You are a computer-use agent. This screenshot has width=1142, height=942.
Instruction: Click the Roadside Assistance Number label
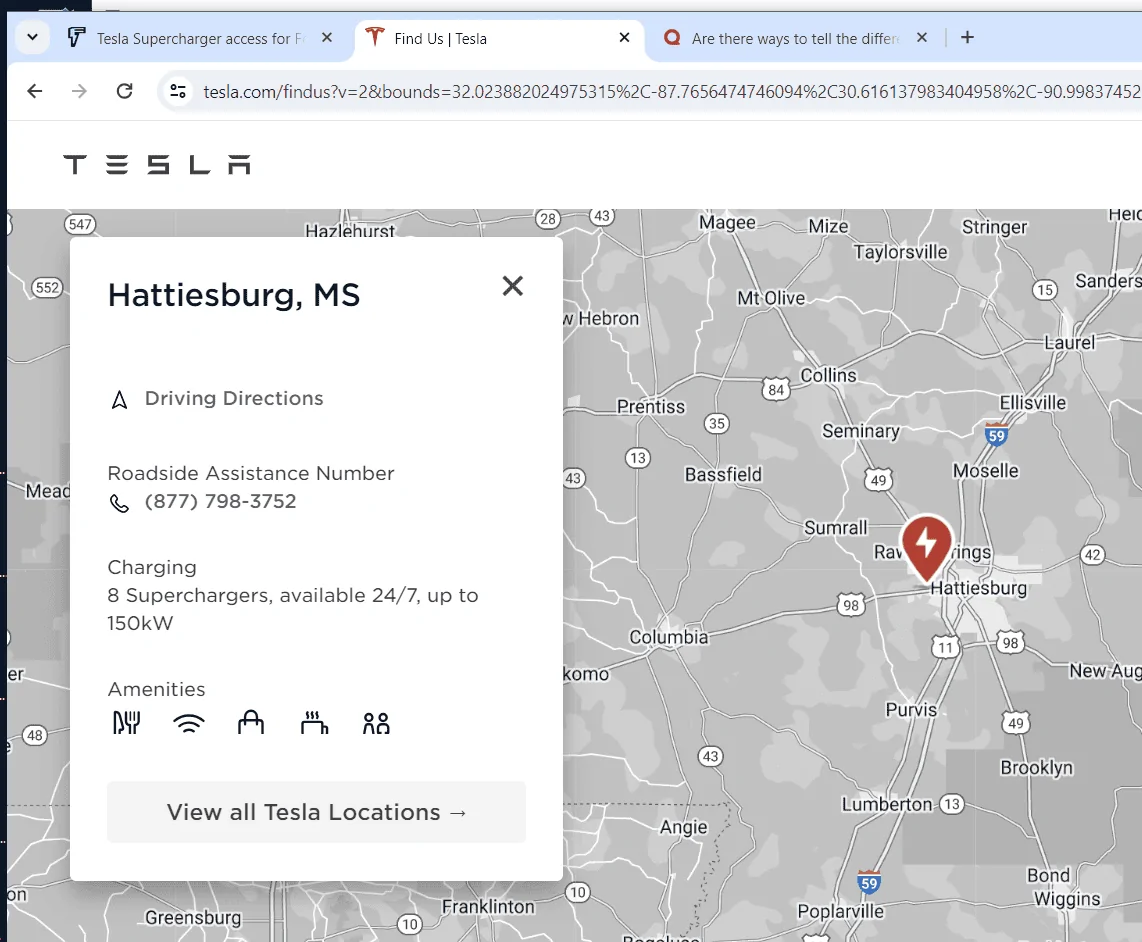tap(251, 474)
